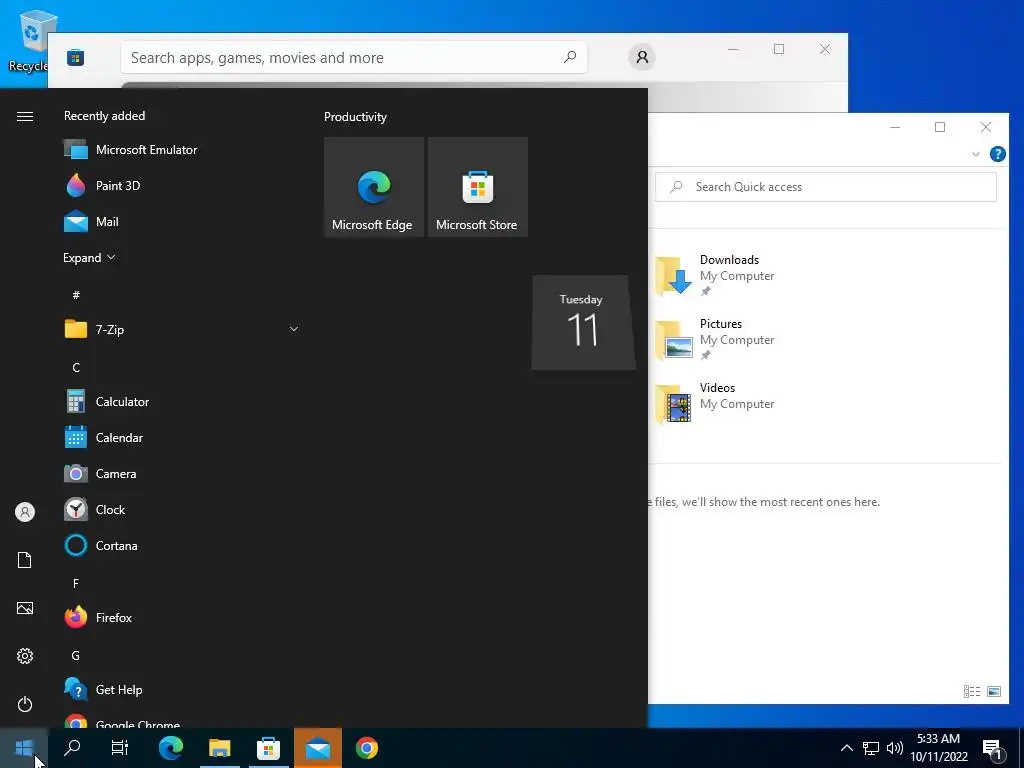Image resolution: width=1024 pixels, height=768 pixels.
Task: Open user account icon in Start sidebar
Action: click(25, 512)
